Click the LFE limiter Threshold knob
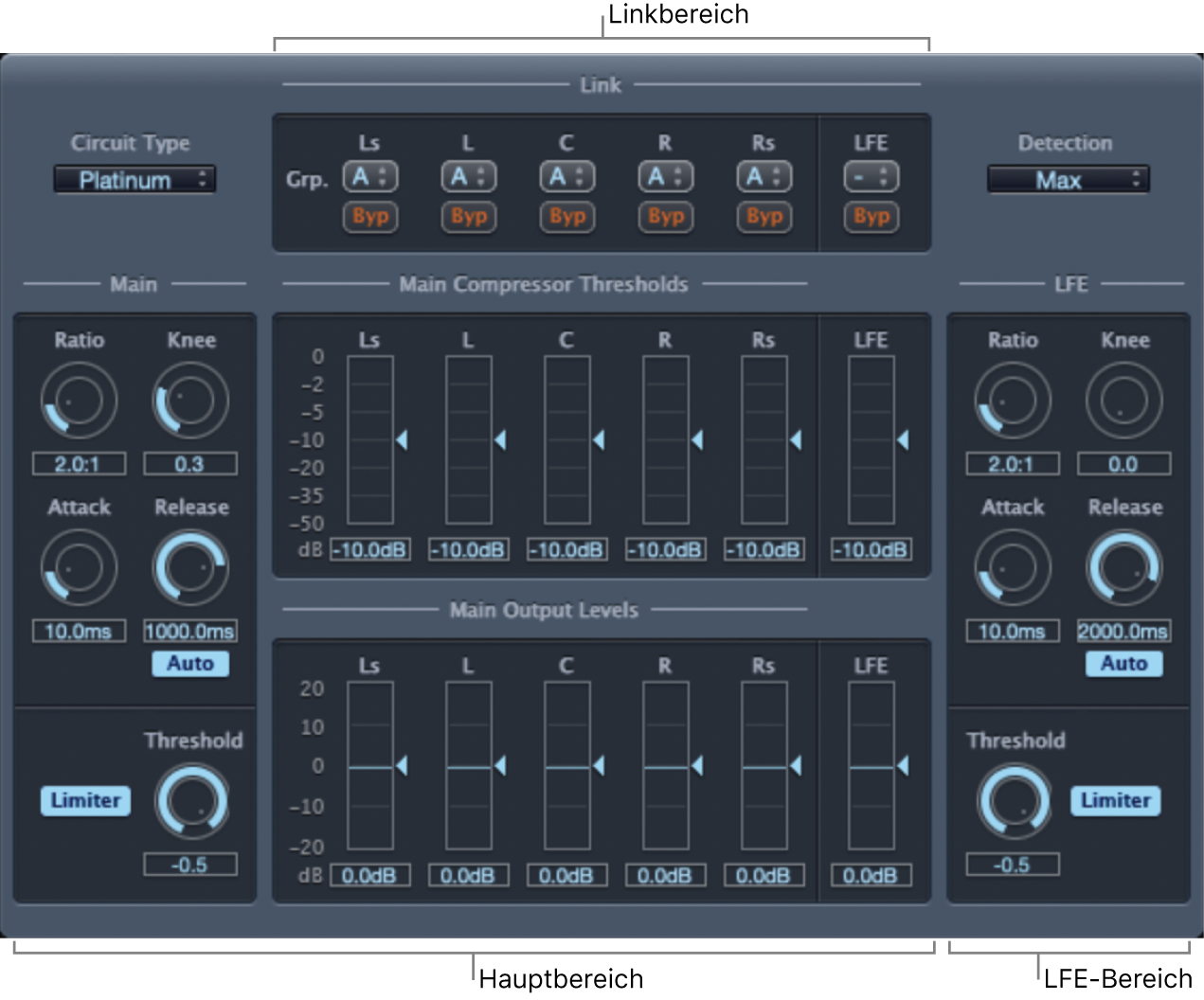This screenshot has height=1000, width=1204. 1013,801
